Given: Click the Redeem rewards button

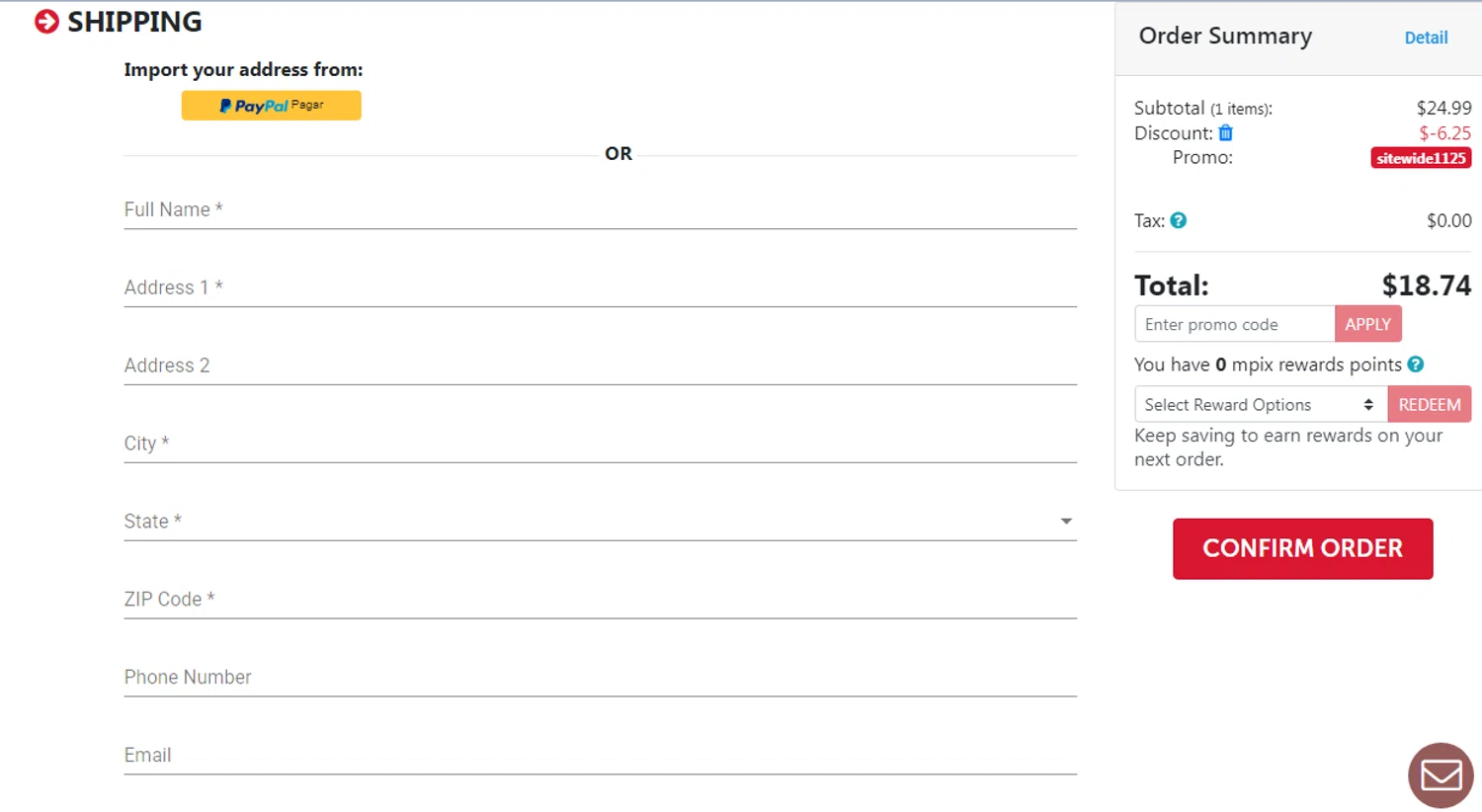Looking at the screenshot, I should [1429, 405].
